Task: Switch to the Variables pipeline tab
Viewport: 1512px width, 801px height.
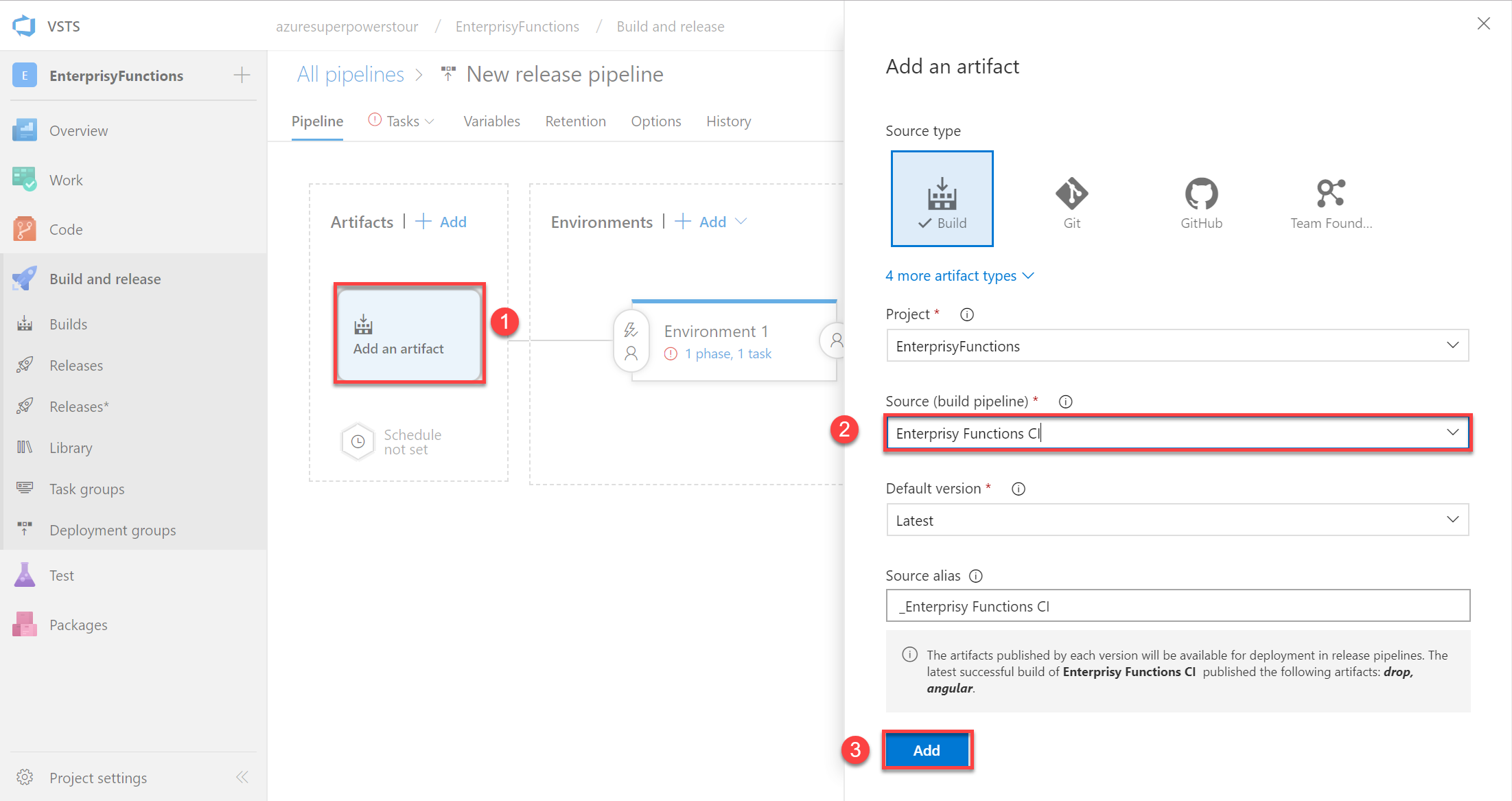Action: coord(492,121)
